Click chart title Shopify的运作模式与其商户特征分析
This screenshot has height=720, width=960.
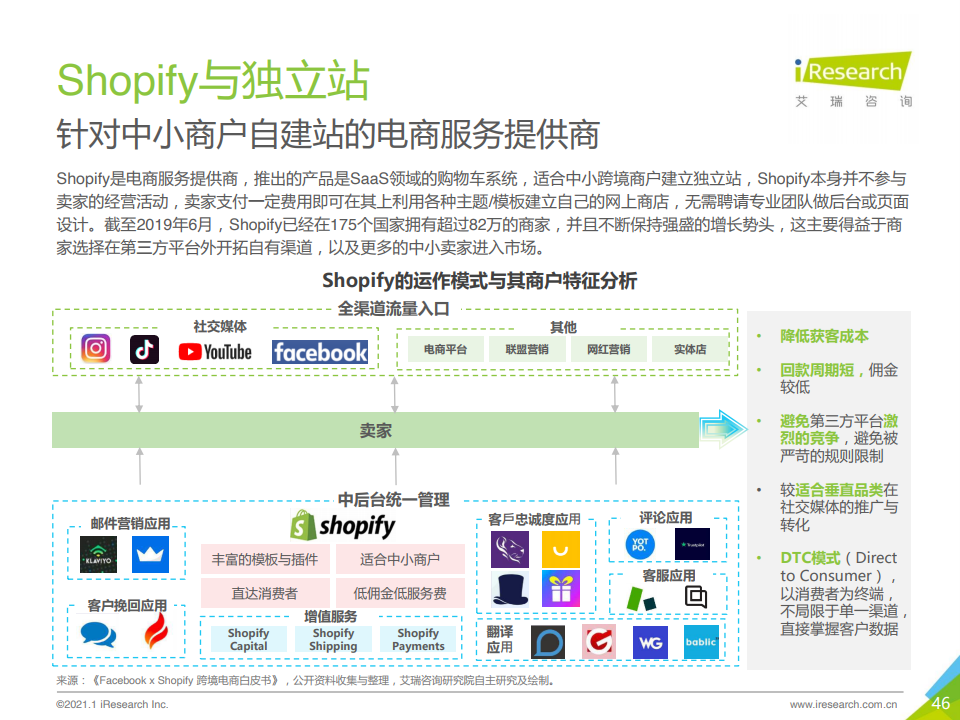[479, 280]
